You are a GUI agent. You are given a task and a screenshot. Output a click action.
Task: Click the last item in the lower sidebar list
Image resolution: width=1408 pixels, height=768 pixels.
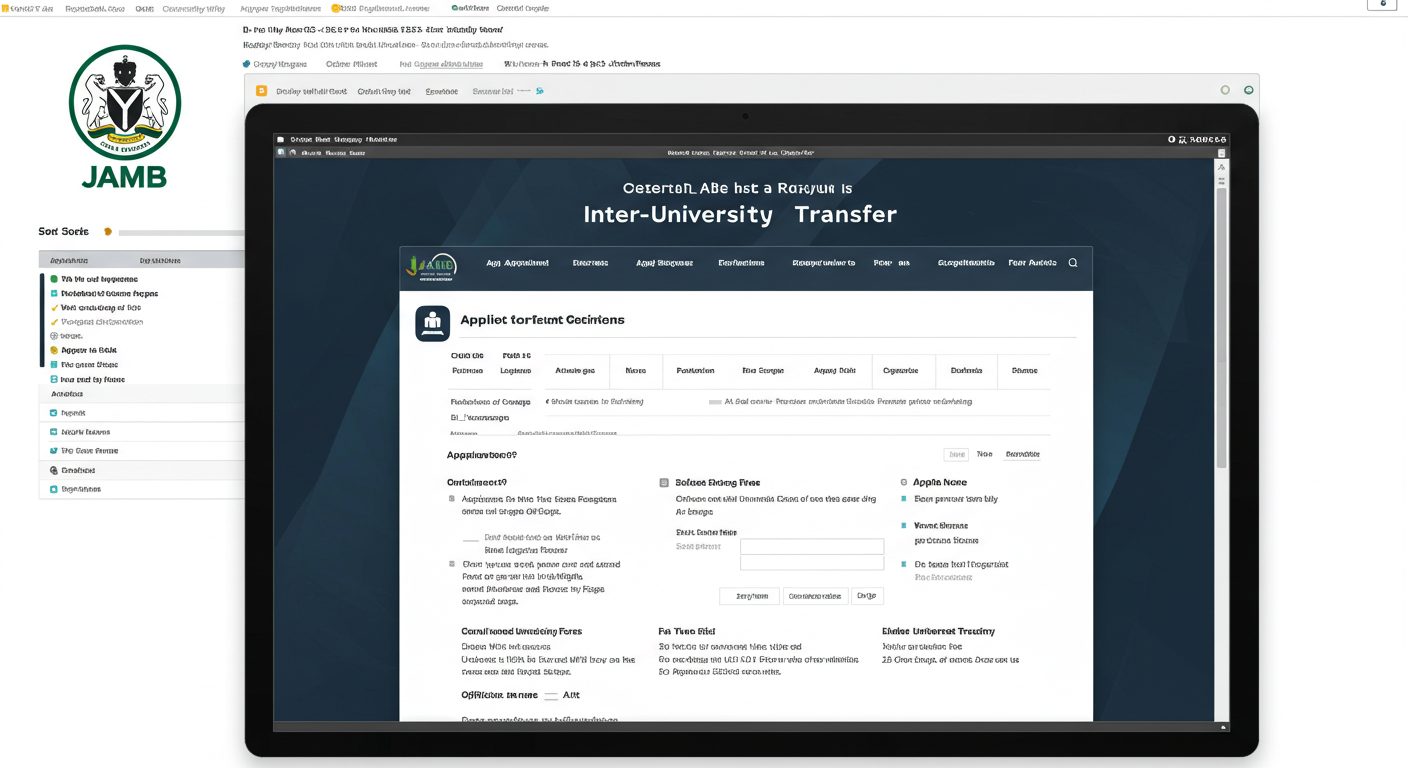pyautogui.click(x=141, y=489)
